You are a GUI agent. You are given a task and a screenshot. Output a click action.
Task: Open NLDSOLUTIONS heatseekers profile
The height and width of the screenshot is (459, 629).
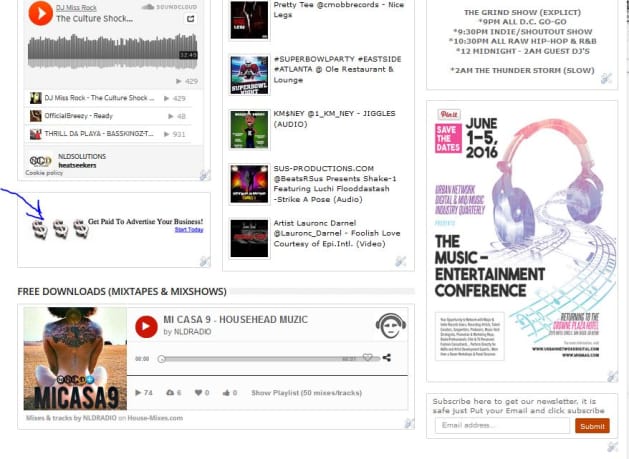pyautogui.click(x=82, y=160)
